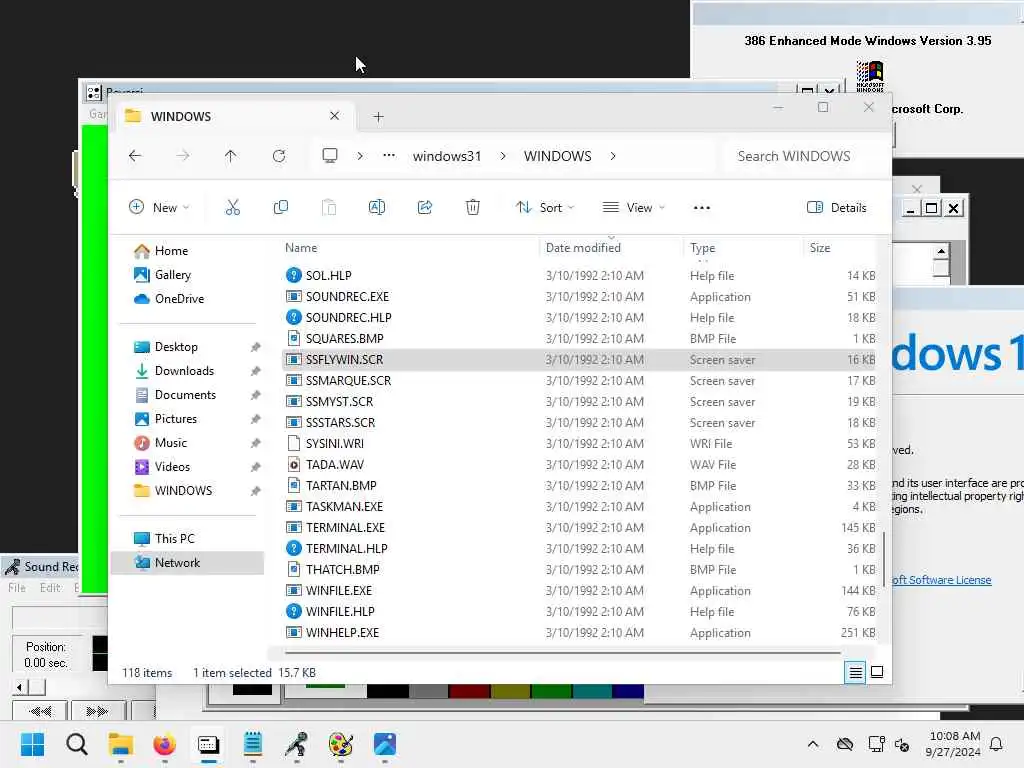This screenshot has height=768, width=1024.
Task: Select the SYSINI.WRI file
Action: [x=579, y=443]
